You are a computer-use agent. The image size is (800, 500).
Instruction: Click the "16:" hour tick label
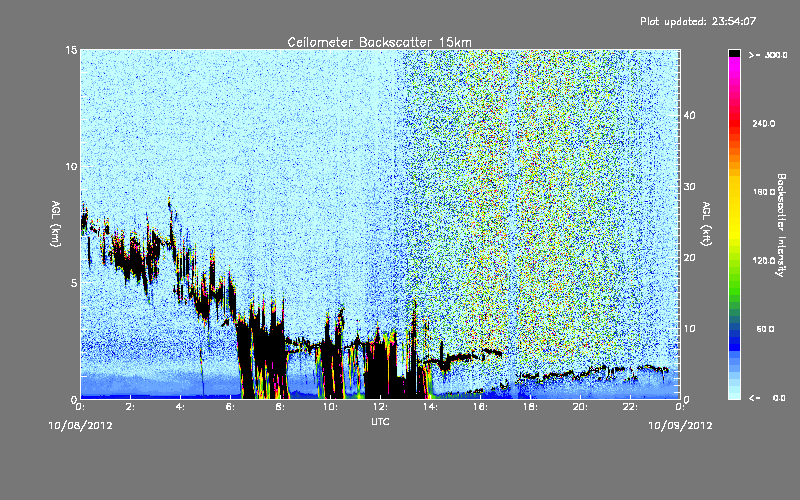pyautogui.click(x=481, y=407)
